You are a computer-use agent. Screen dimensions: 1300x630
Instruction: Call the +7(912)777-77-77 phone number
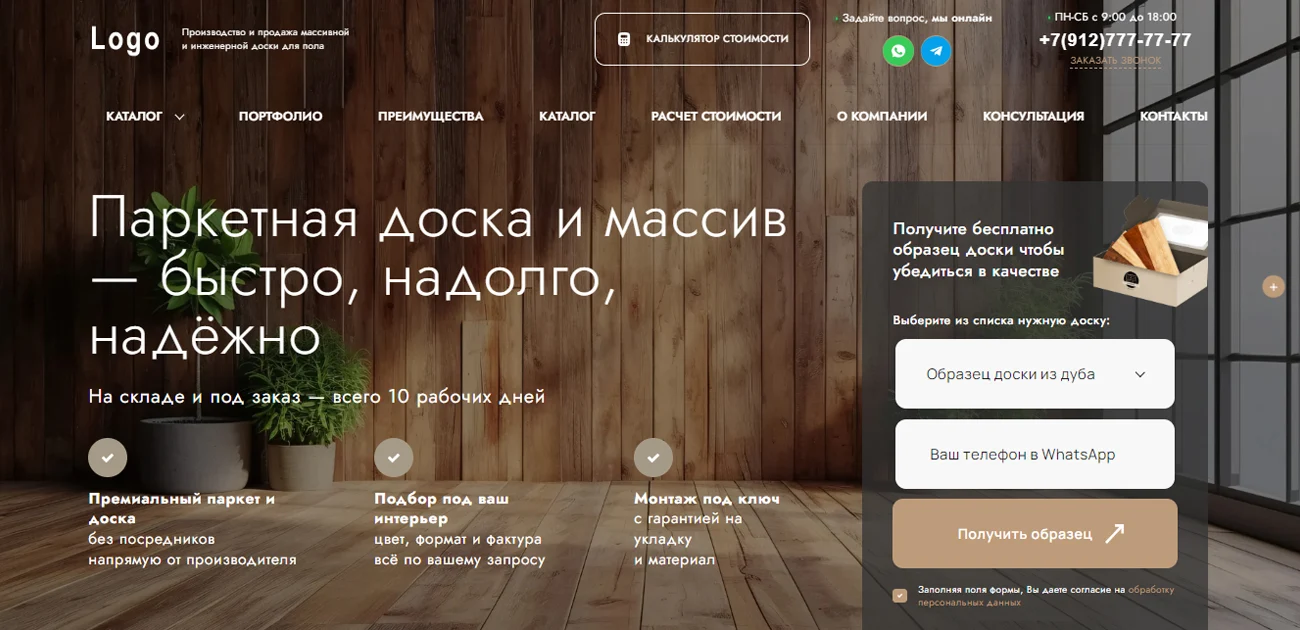pyautogui.click(x=1114, y=40)
